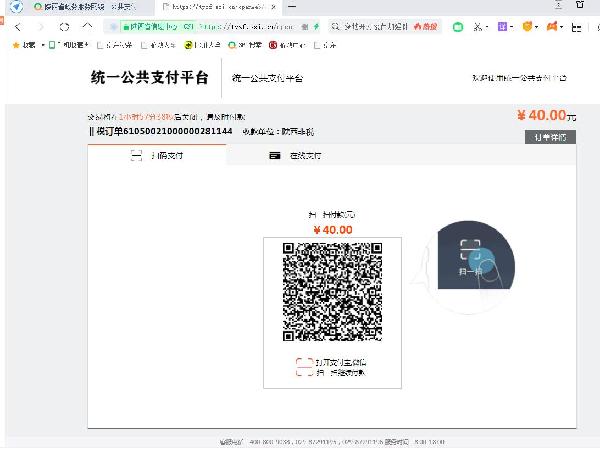Click the 统一公共支付平台 bold page title

pos(150,77)
